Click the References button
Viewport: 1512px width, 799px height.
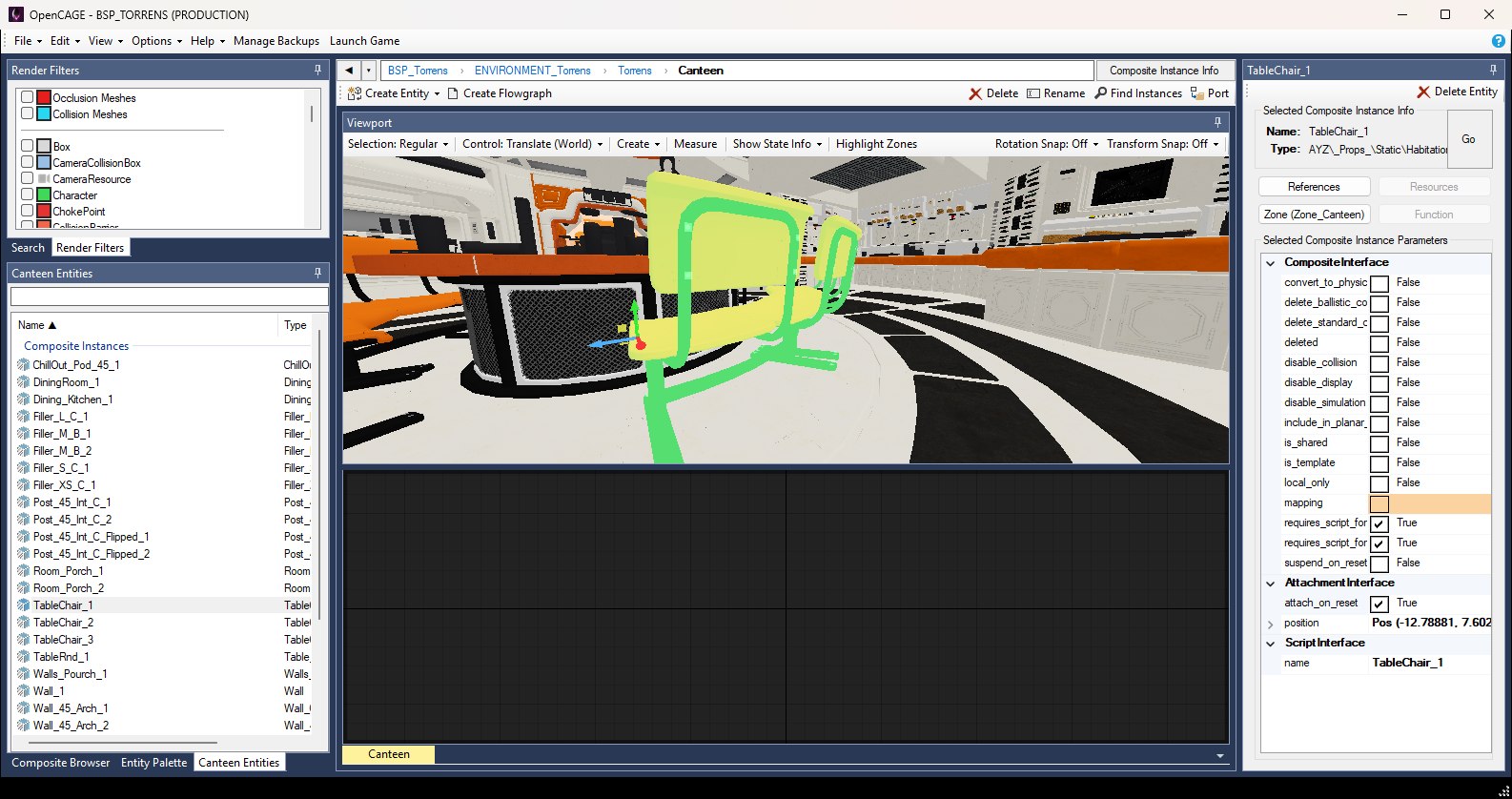(1314, 187)
